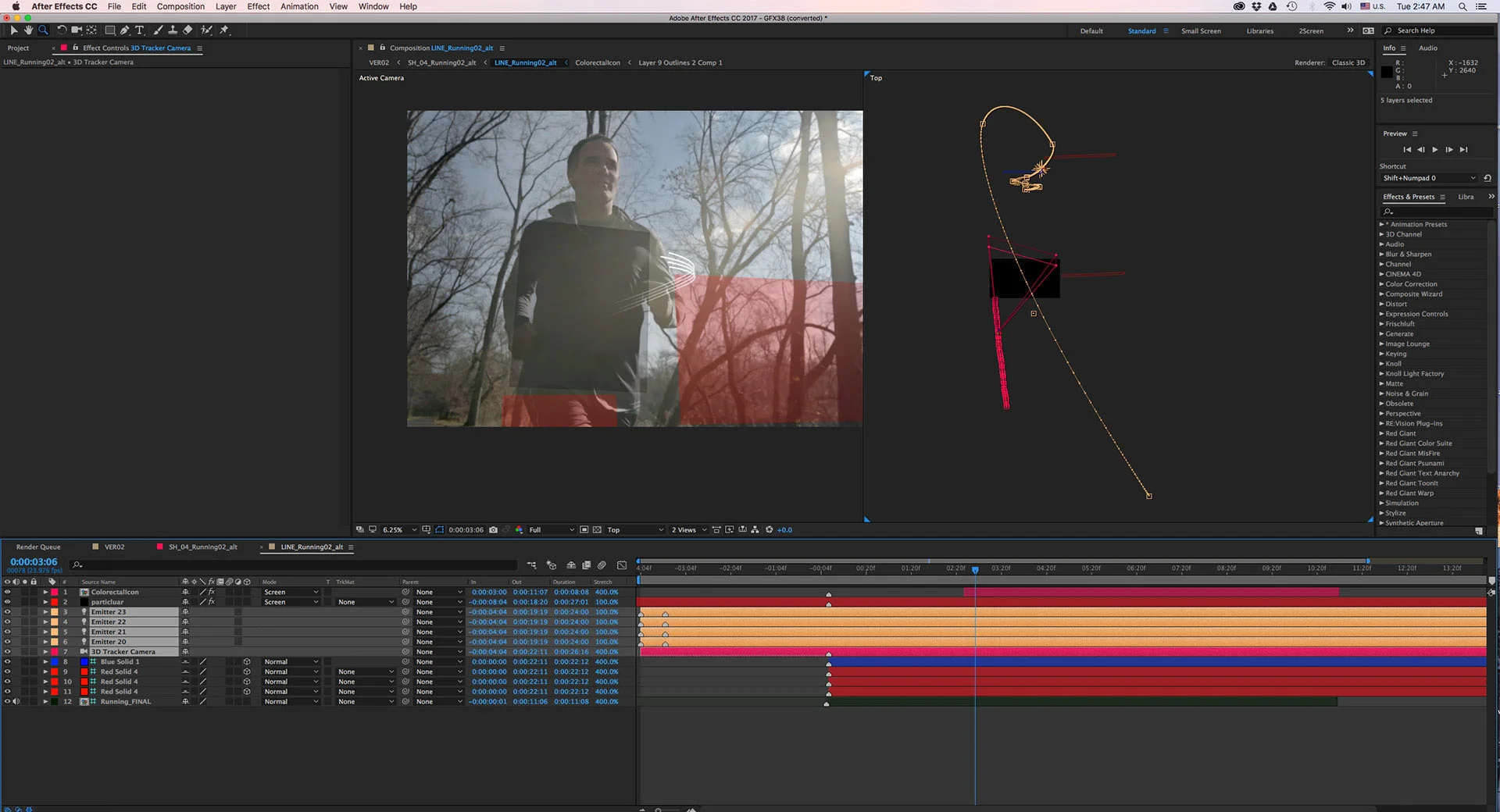
Task: Open the Full resolution dropdown
Action: 552,530
